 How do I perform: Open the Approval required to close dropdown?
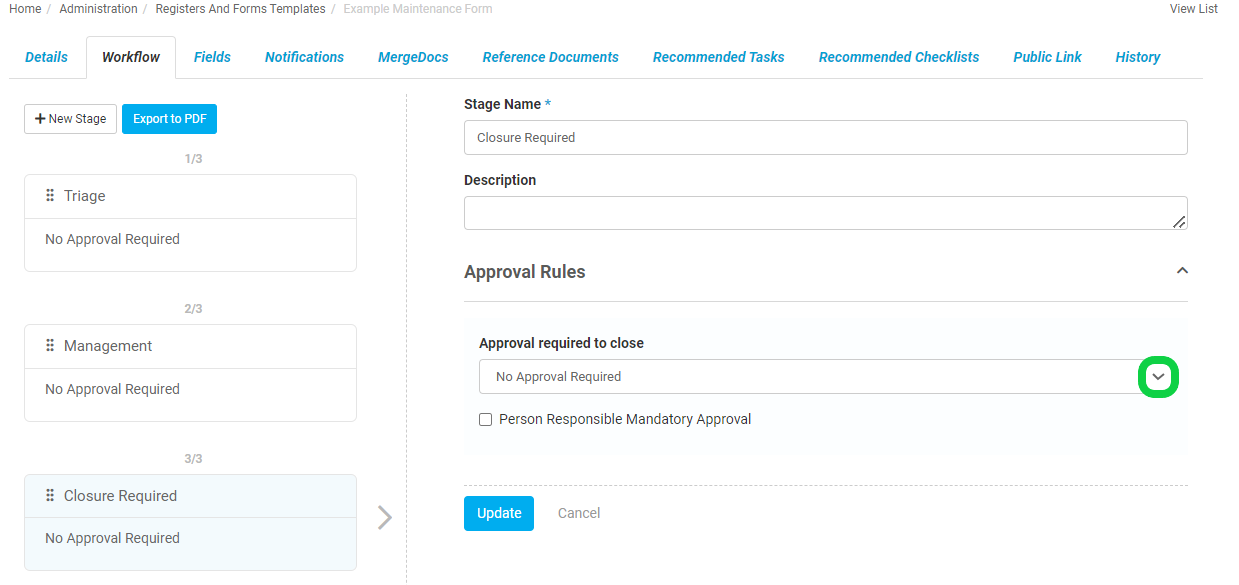click(1158, 377)
